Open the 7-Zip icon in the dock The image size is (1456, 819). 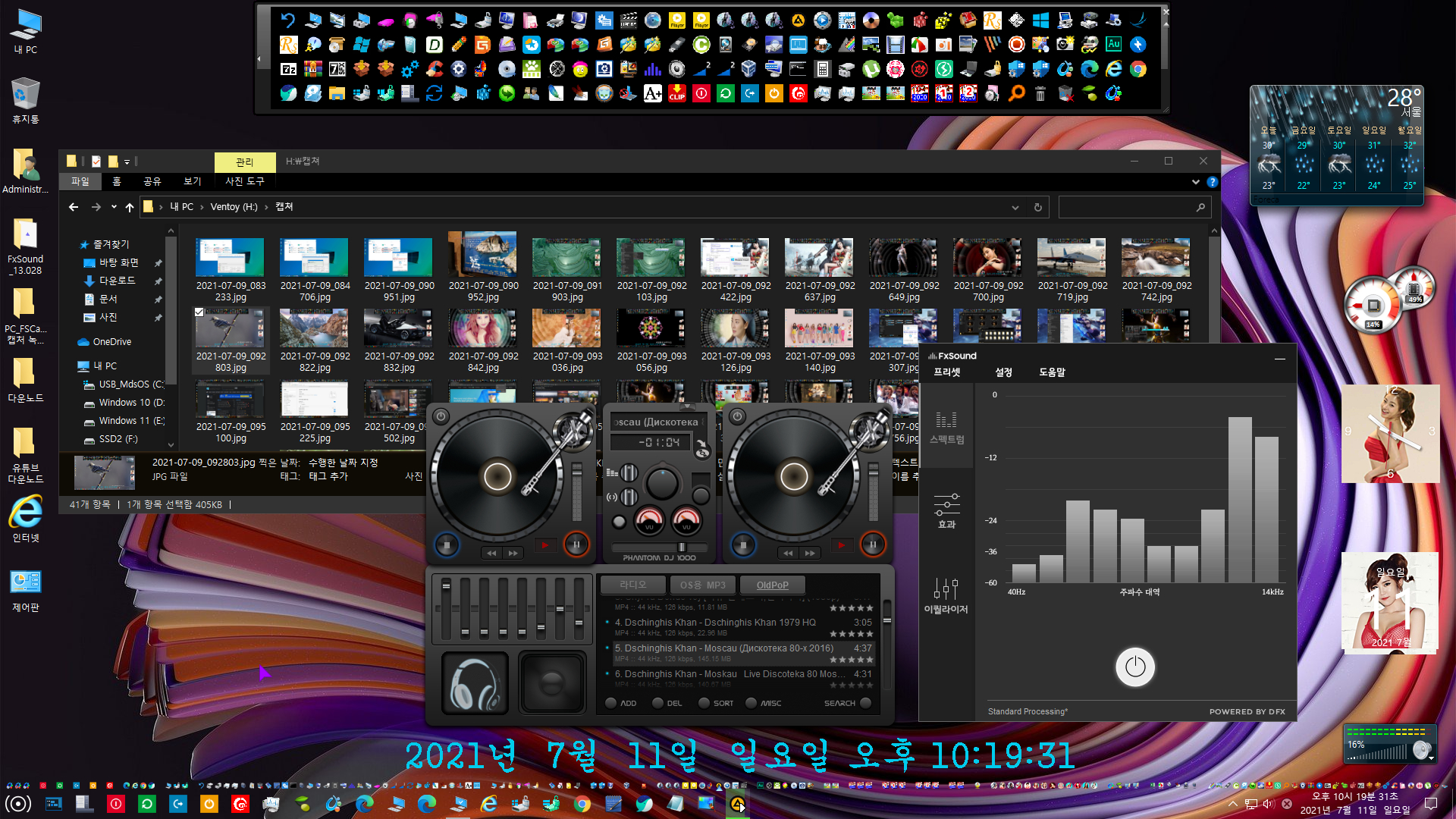(x=288, y=69)
